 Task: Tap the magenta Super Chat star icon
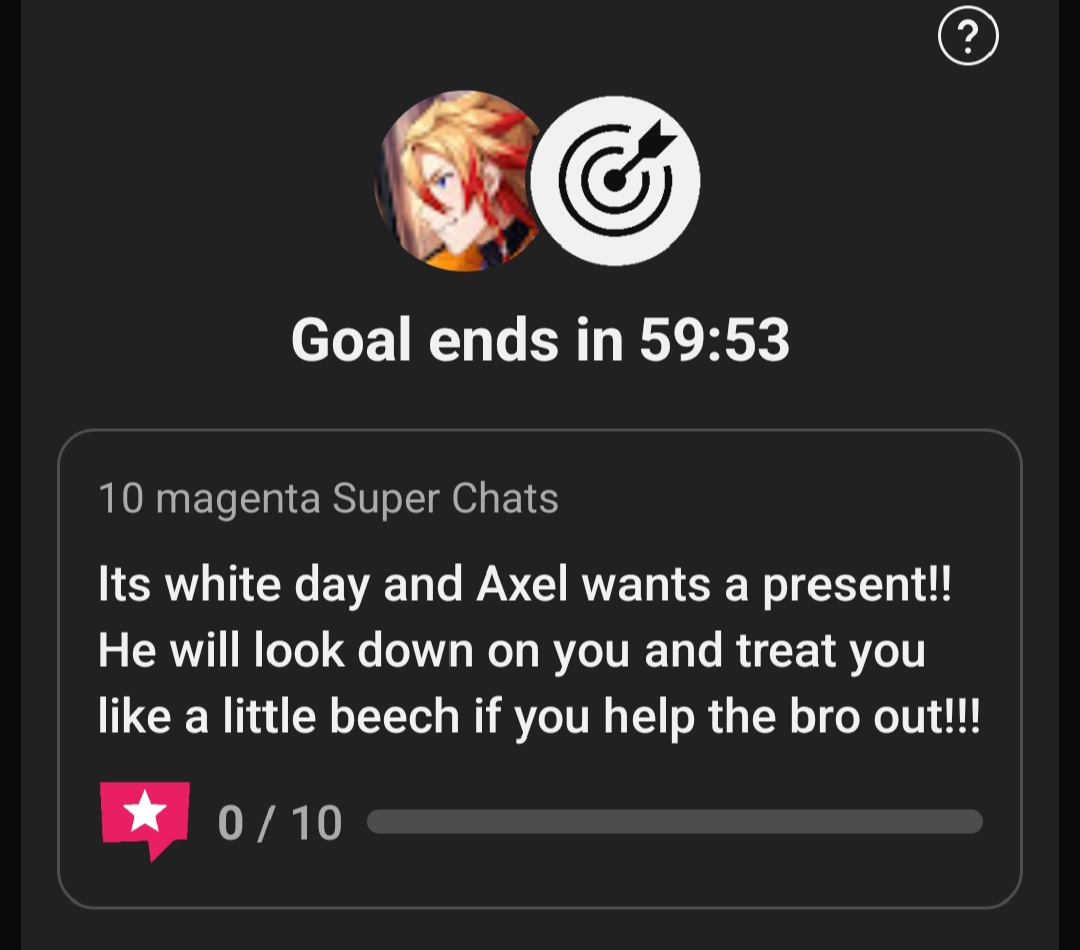pos(145,821)
